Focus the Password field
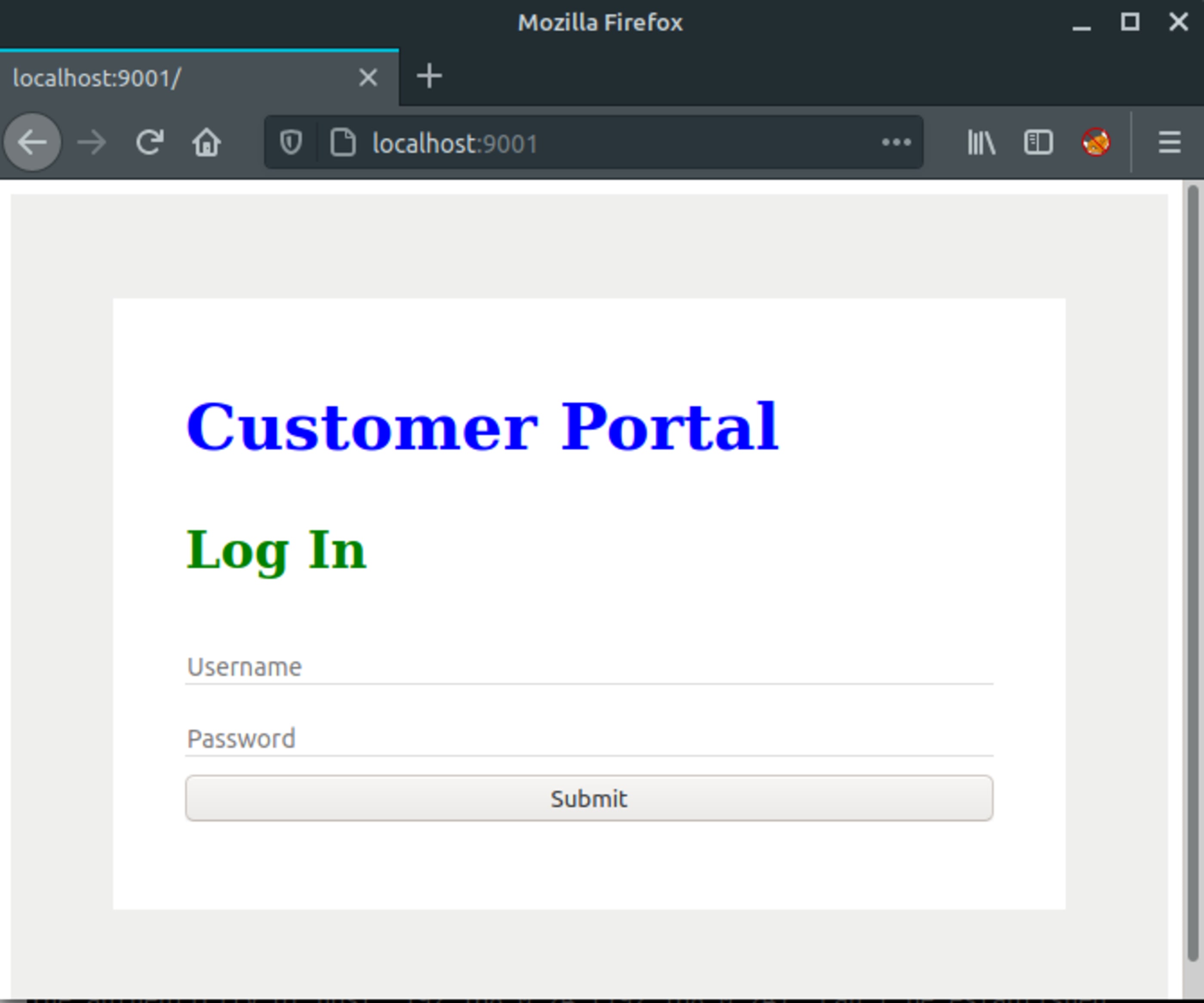1204x1003 pixels. pyautogui.click(x=589, y=738)
